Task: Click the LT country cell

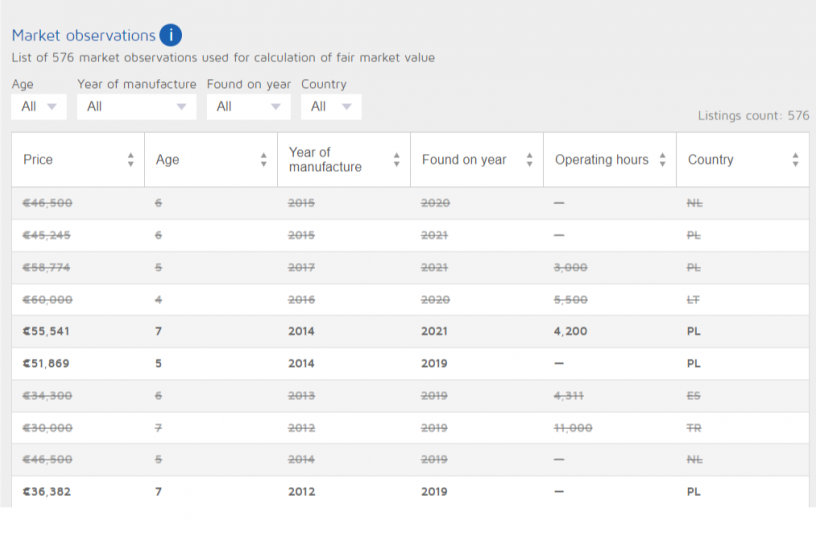Action: (693, 300)
